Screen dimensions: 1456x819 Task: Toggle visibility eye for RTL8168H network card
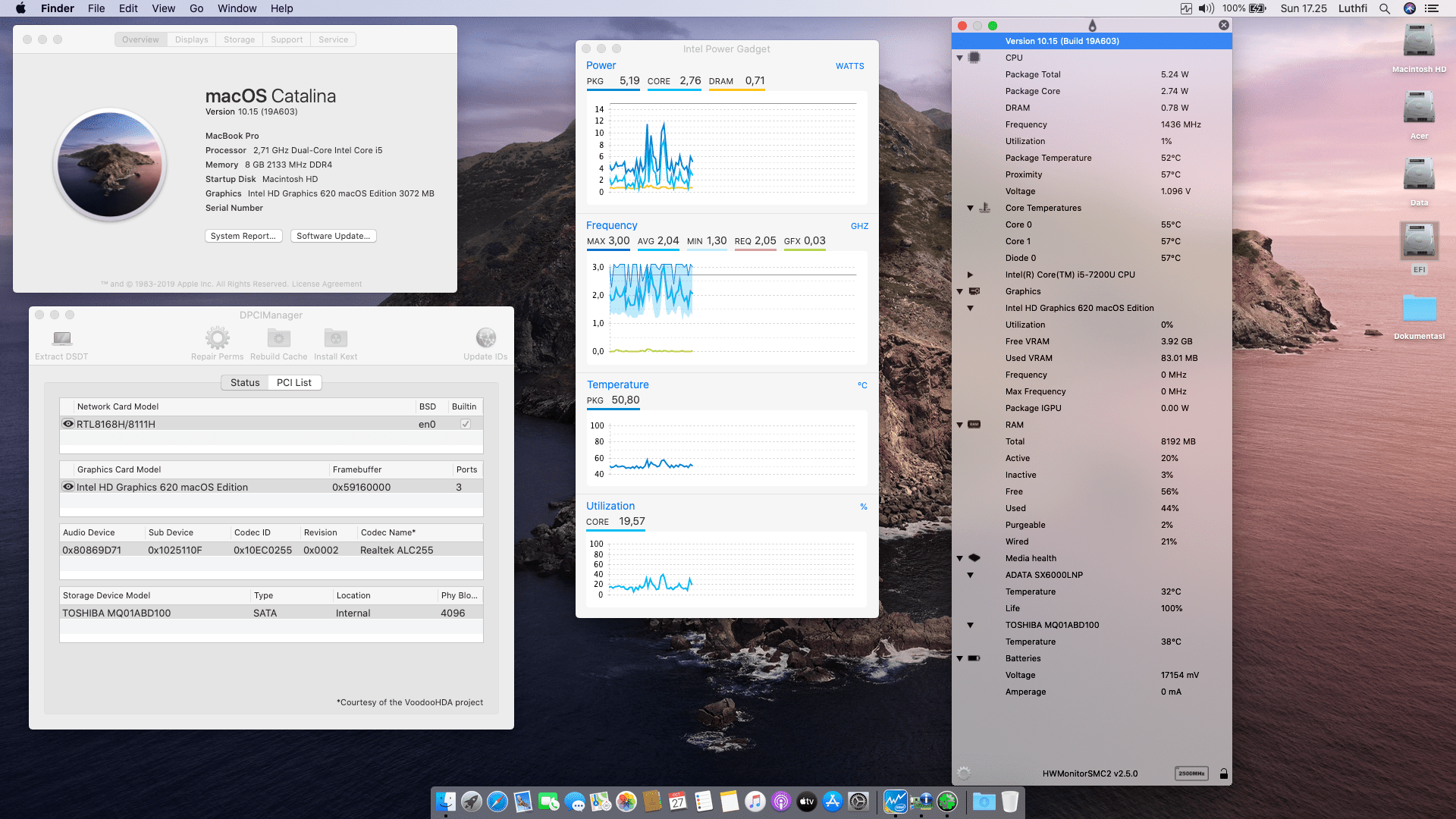click(x=68, y=423)
